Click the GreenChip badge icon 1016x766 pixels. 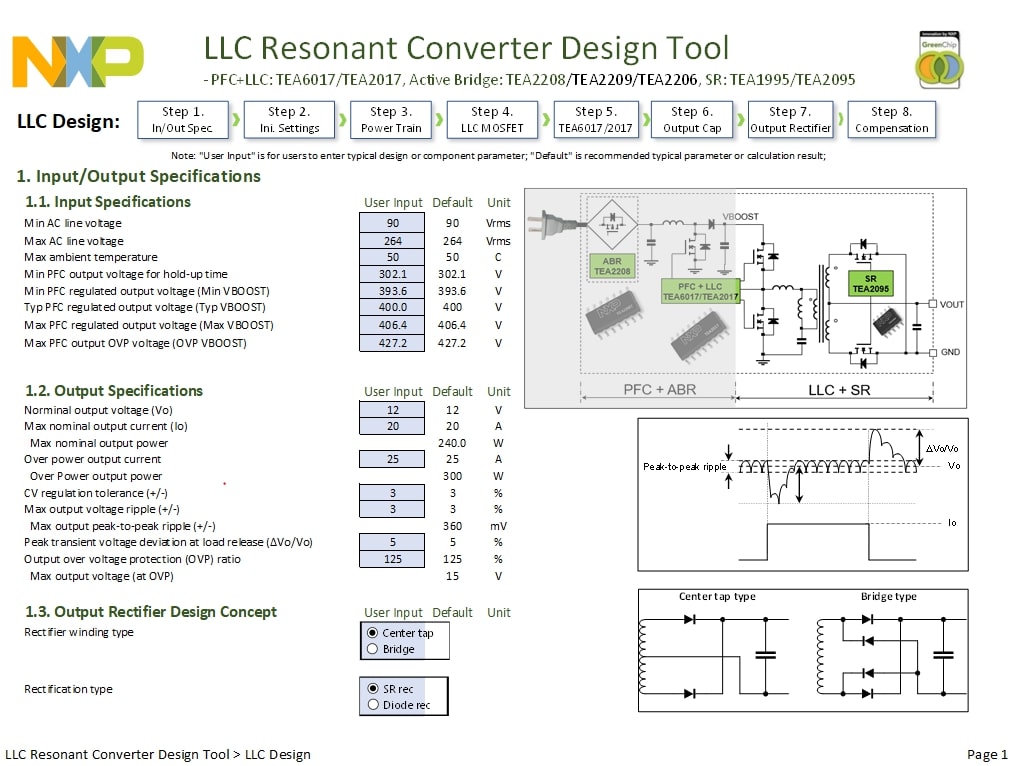pos(940,61)
